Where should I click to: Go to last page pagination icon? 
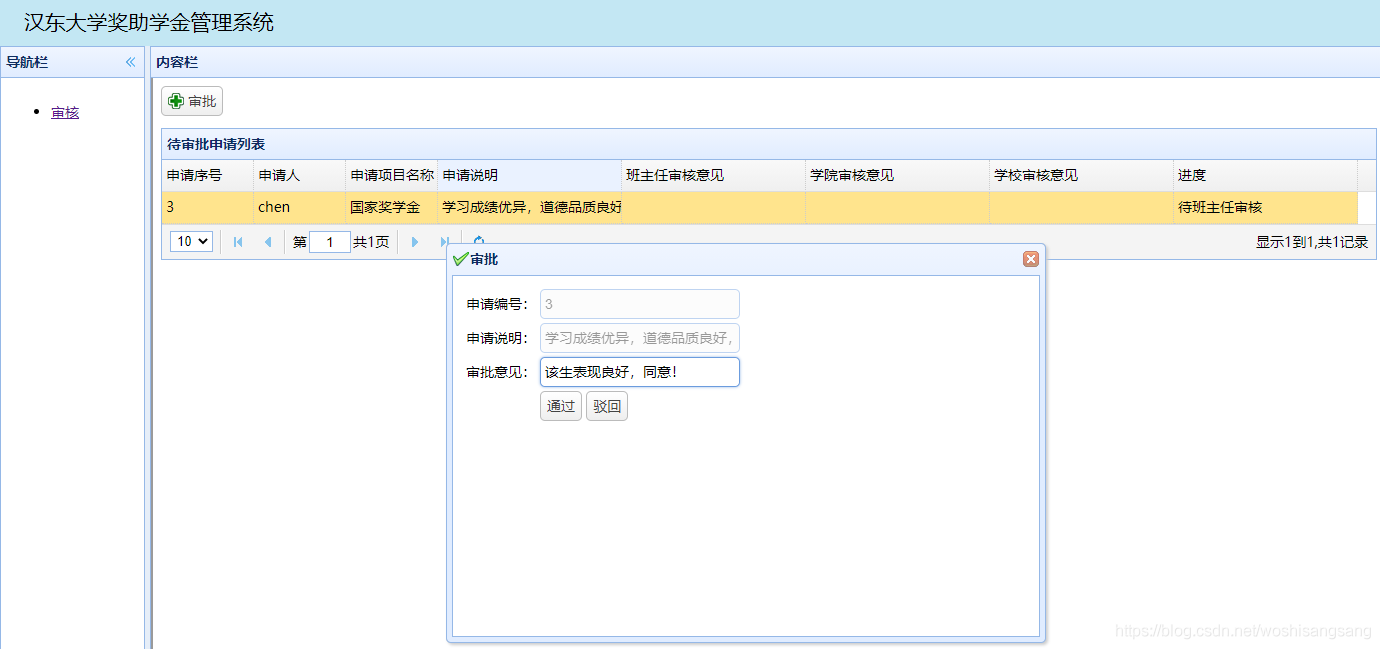[444, 241]
